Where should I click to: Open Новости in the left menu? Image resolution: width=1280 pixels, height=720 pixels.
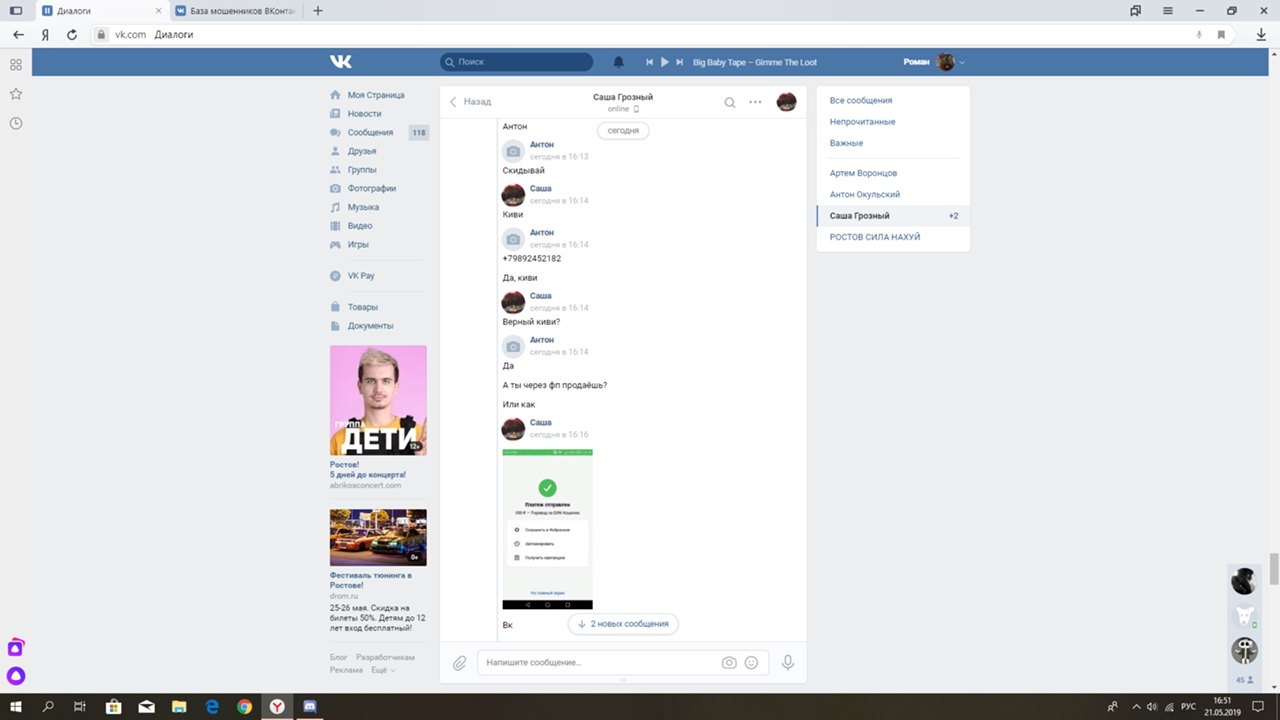tap(364, 114)
